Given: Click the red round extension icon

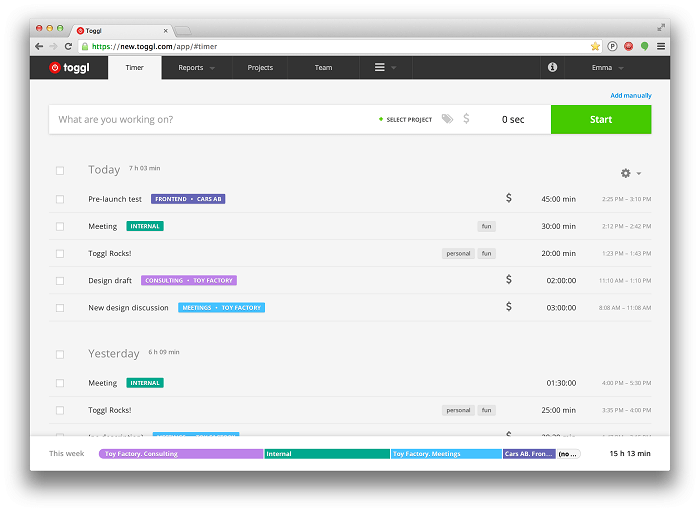Looking at the screenshot, I should pyautogui.click(x=629, y=46).
